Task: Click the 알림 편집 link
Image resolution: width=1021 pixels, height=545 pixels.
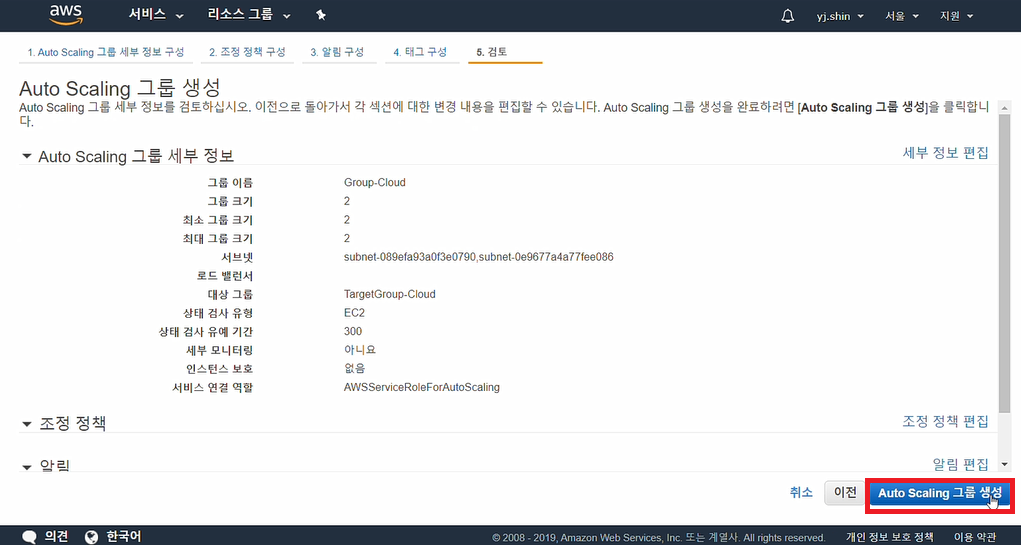Action: pyautogui.click(x=961, y=464)
